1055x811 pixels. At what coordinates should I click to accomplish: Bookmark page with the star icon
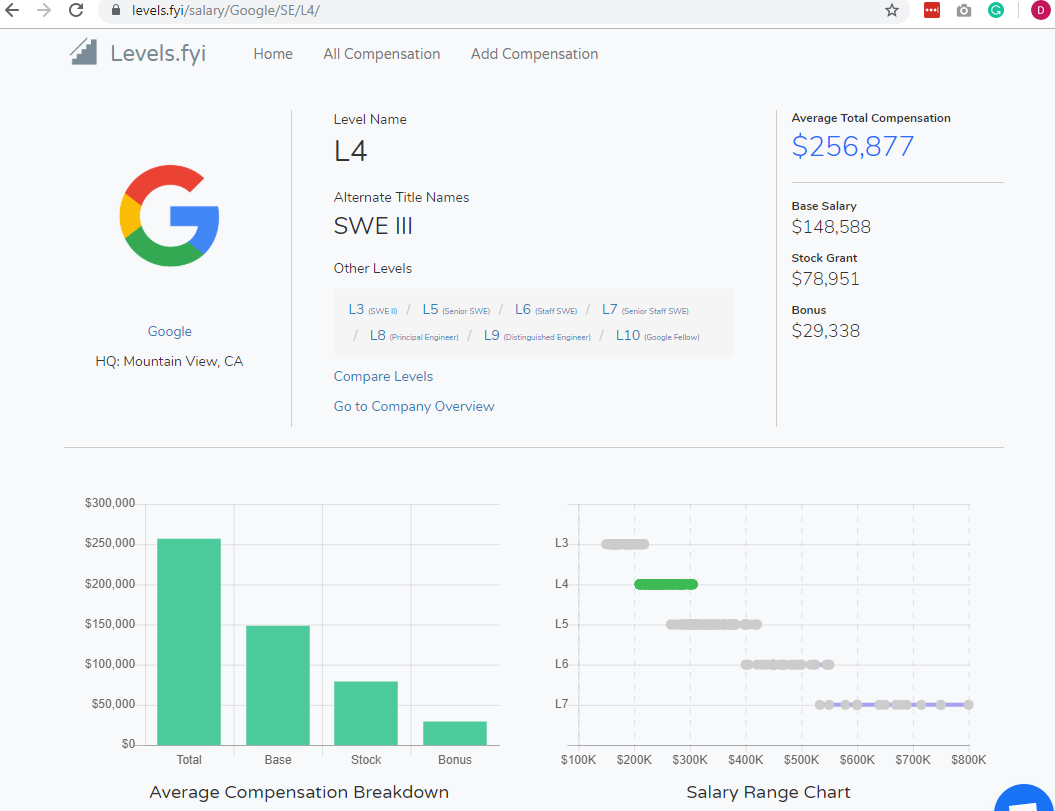tap(892, 10)
